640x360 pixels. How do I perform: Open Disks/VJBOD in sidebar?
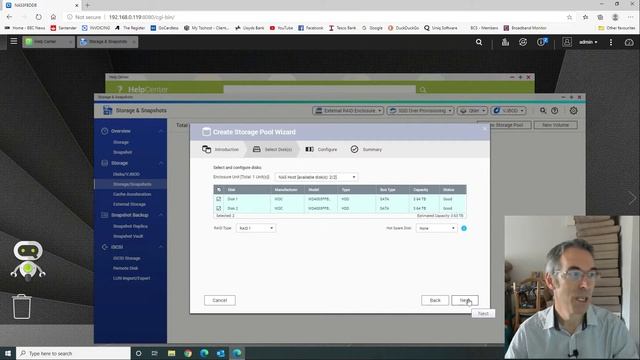point(127,174)
